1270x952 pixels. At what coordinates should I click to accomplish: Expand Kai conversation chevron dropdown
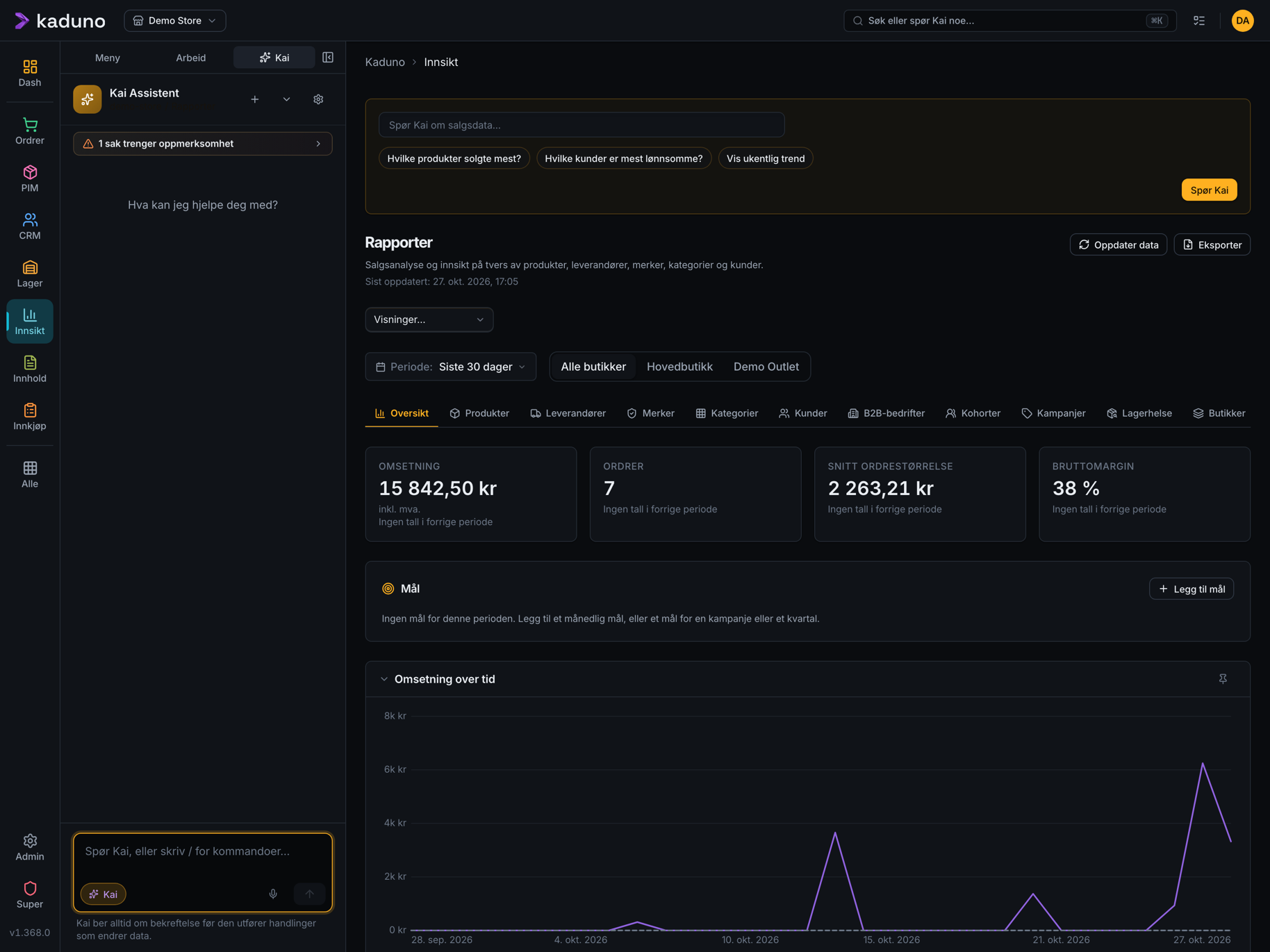click(286, 99)
